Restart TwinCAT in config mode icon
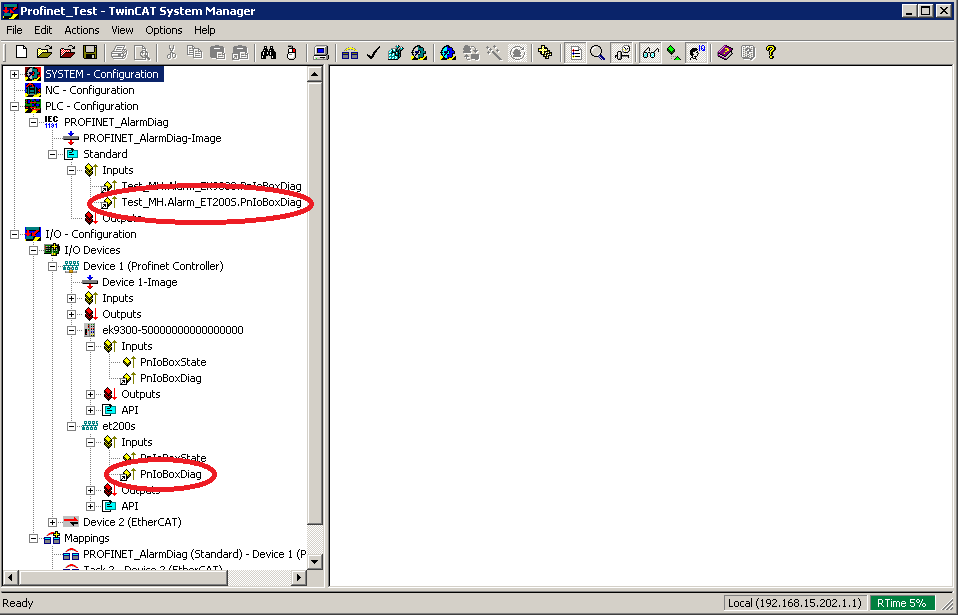 coord(448,53)
